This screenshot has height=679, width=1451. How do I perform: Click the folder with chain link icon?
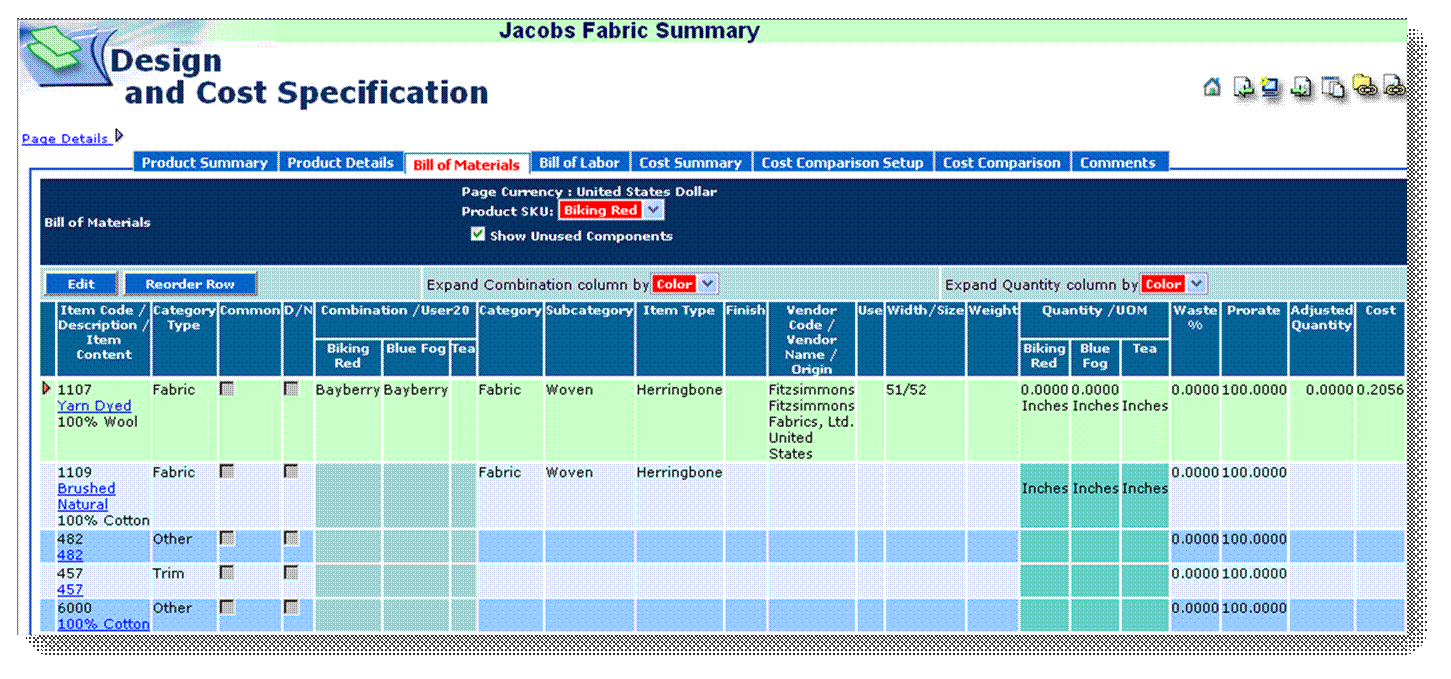coord(1364,87)
